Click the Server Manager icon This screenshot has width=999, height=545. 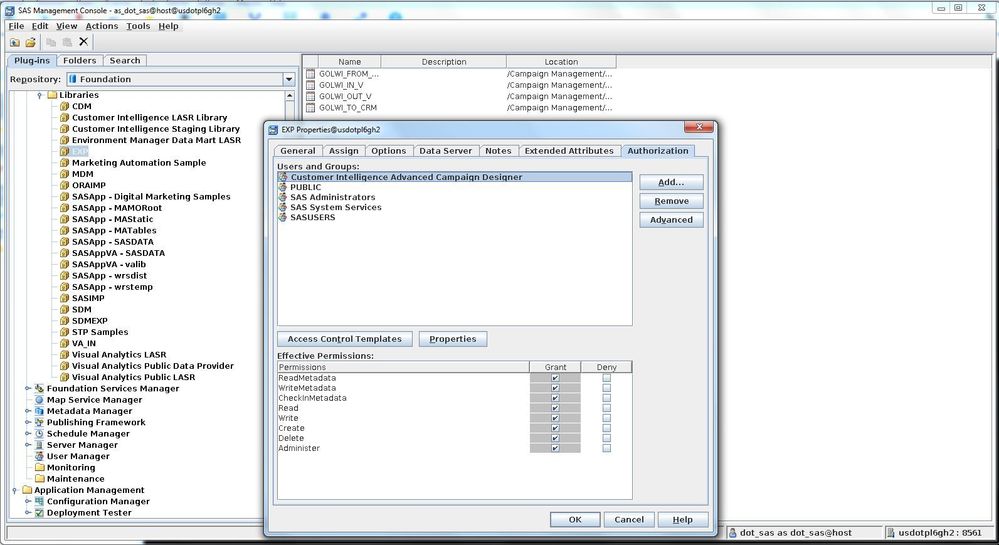(x=40, y=445)
